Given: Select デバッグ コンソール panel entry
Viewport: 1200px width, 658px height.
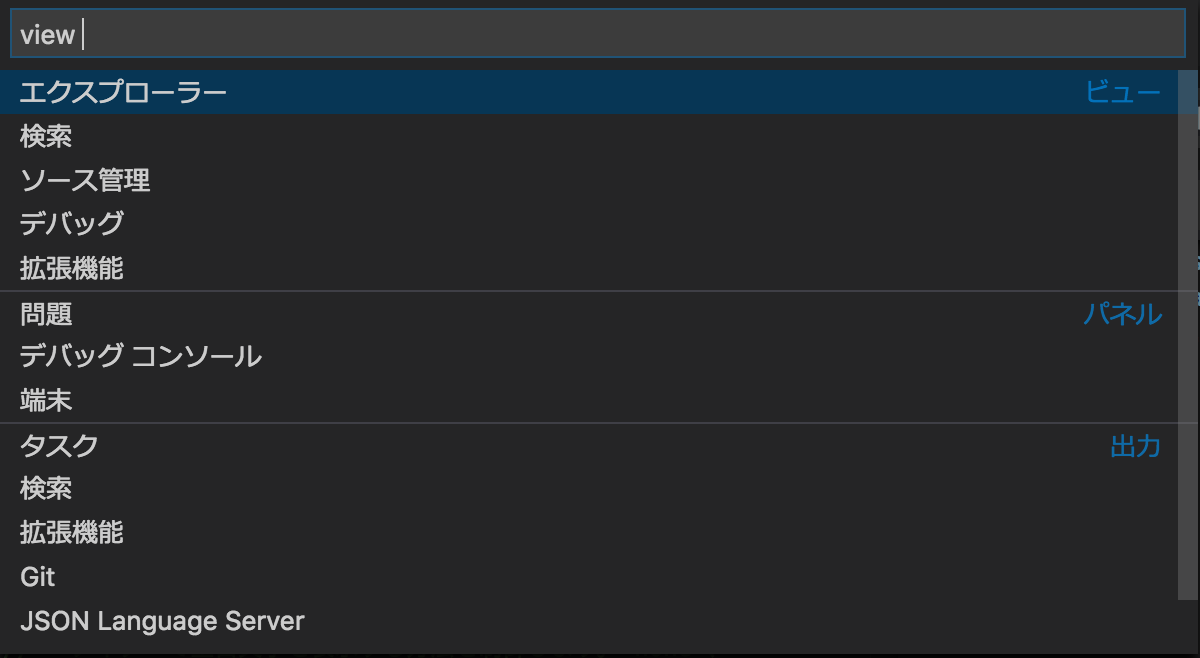Looking at the screenshot, I should tap(141, 356).
